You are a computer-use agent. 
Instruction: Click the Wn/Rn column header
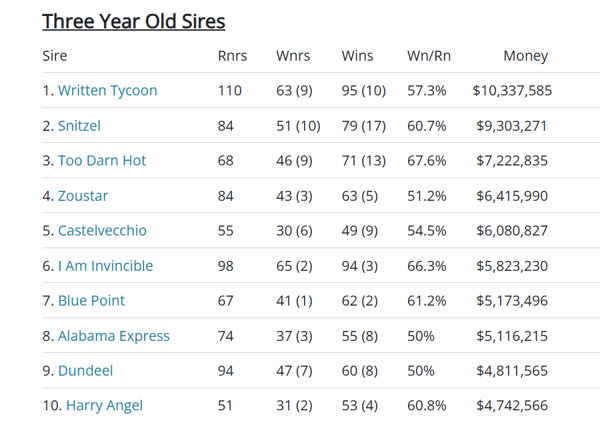pos(429,56)
